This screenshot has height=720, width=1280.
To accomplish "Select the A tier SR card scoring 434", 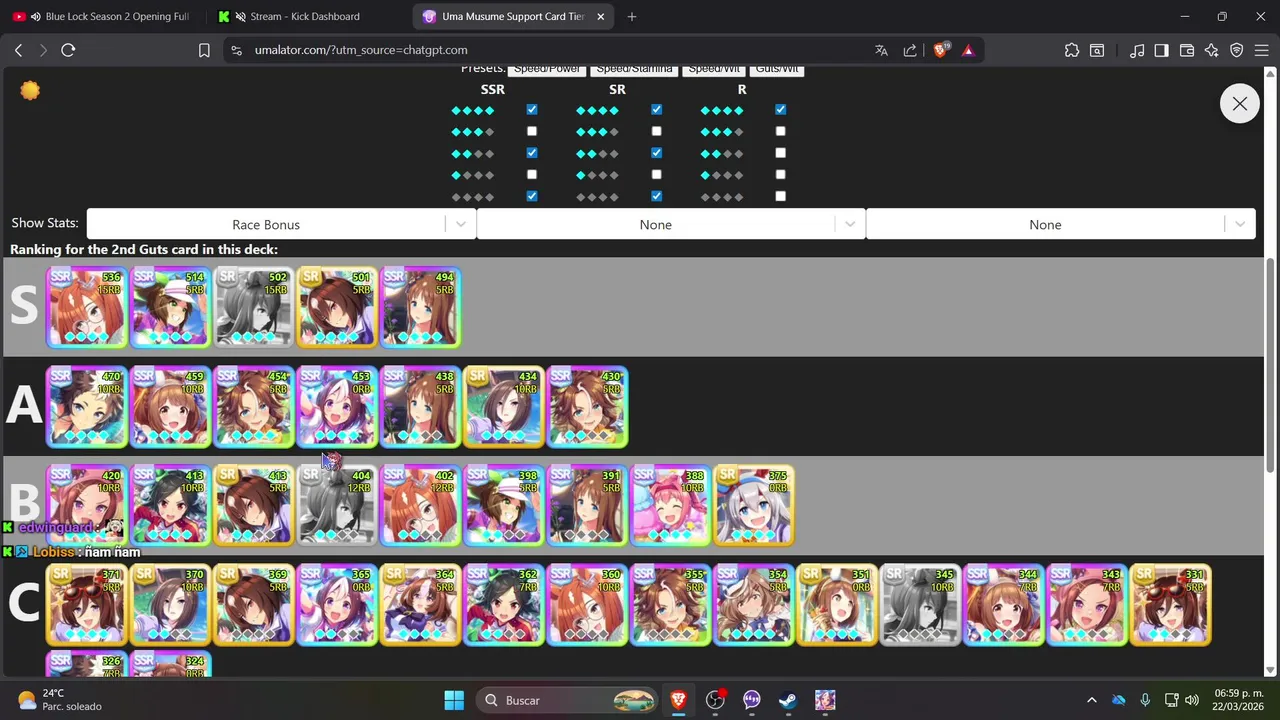I will (x=504, y=406).
